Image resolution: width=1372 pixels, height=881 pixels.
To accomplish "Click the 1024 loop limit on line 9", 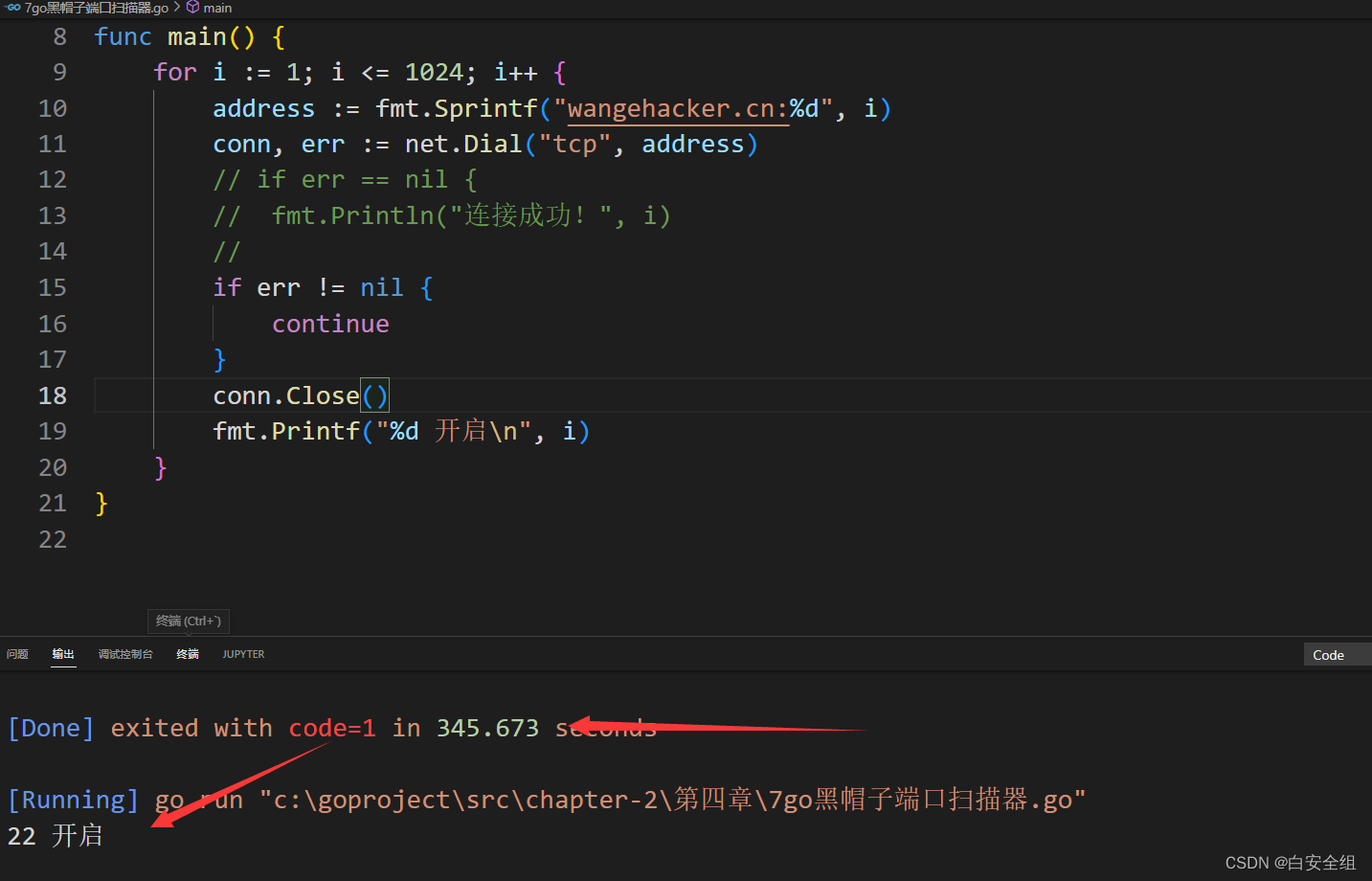I will pos(434,73).
